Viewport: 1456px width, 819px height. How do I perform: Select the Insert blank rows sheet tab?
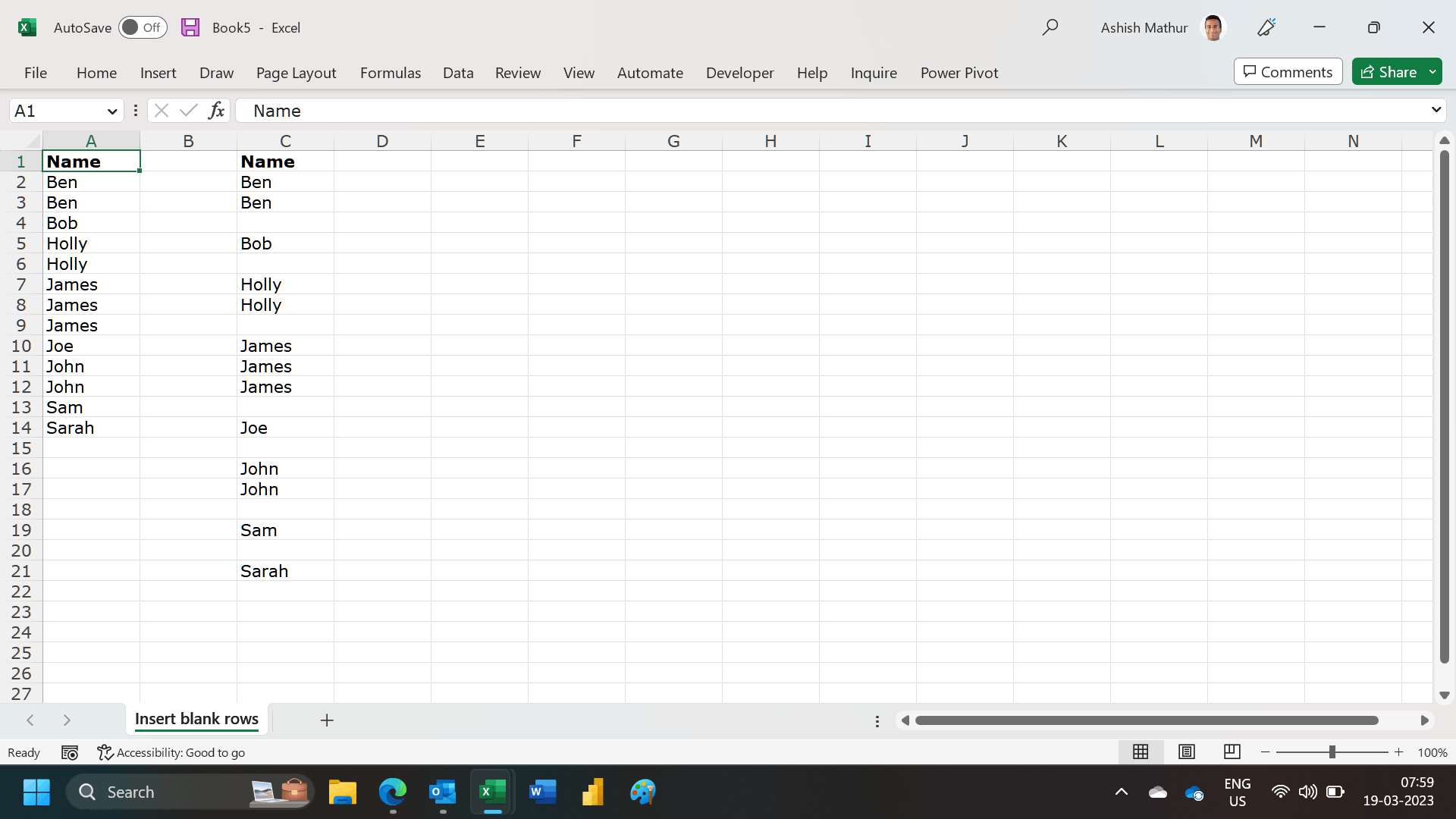[x=196, y=719]
